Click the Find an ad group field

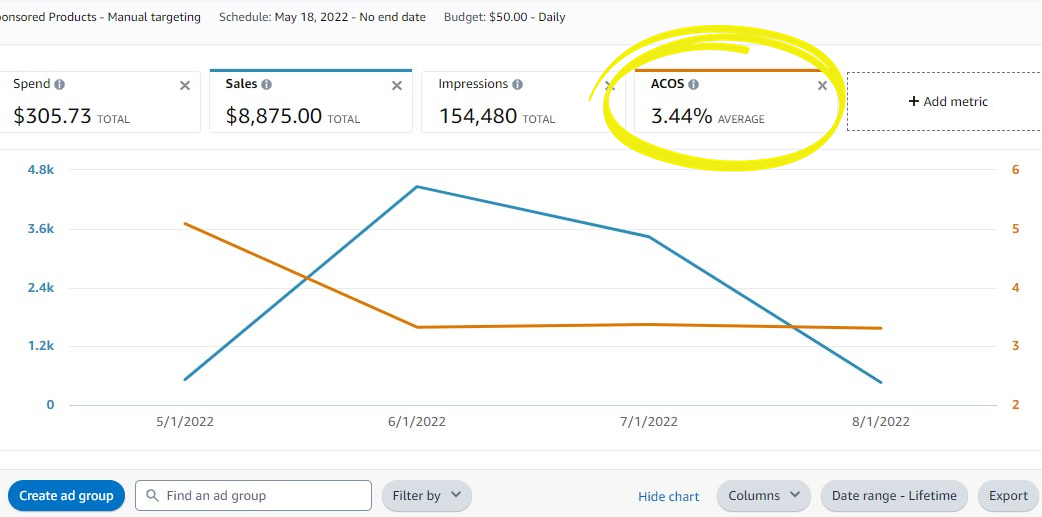pyautogui.click(x=264, y=495)
